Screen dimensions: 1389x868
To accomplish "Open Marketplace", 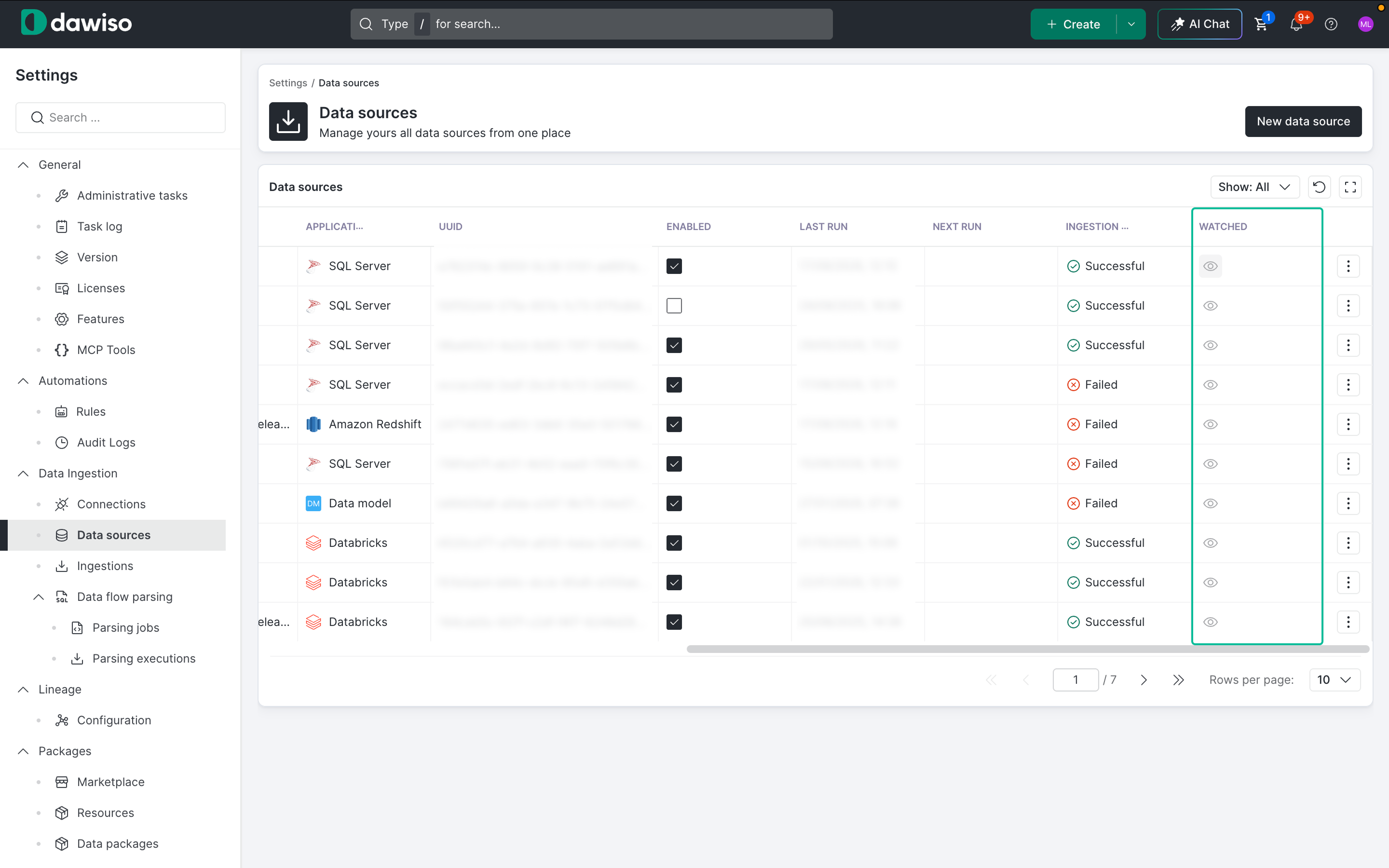I will pos(110,782).
